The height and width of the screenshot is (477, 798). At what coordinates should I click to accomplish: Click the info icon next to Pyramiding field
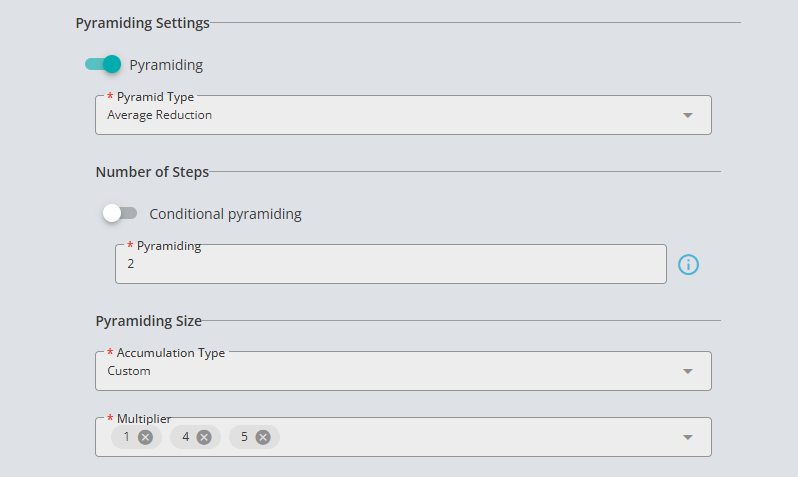[x=688, y=265]
